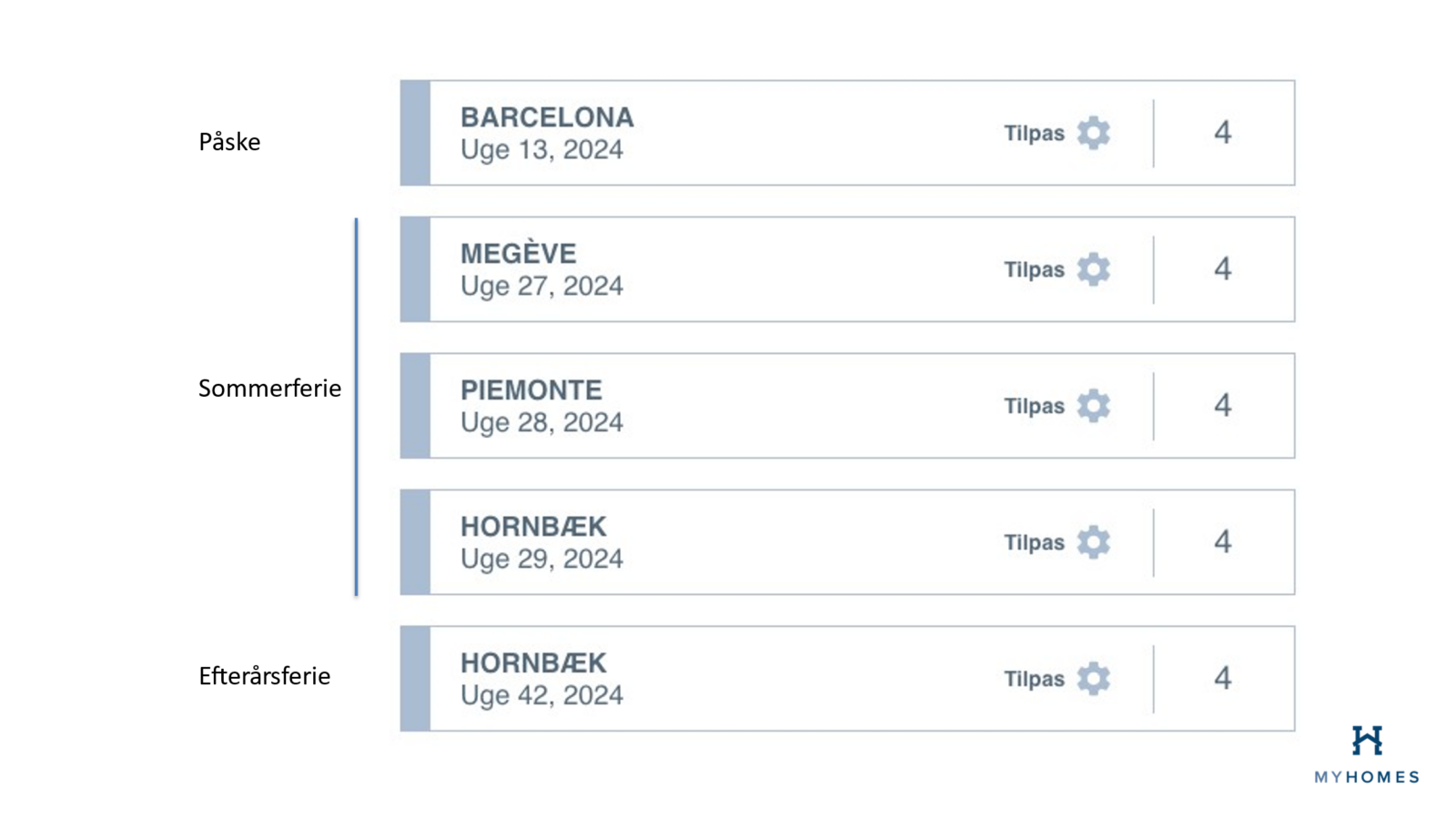Viewport: 1456px width, 819px height.
Task: Click the gear icon in the Barcelona row
Action: [x=1093, y=133]
